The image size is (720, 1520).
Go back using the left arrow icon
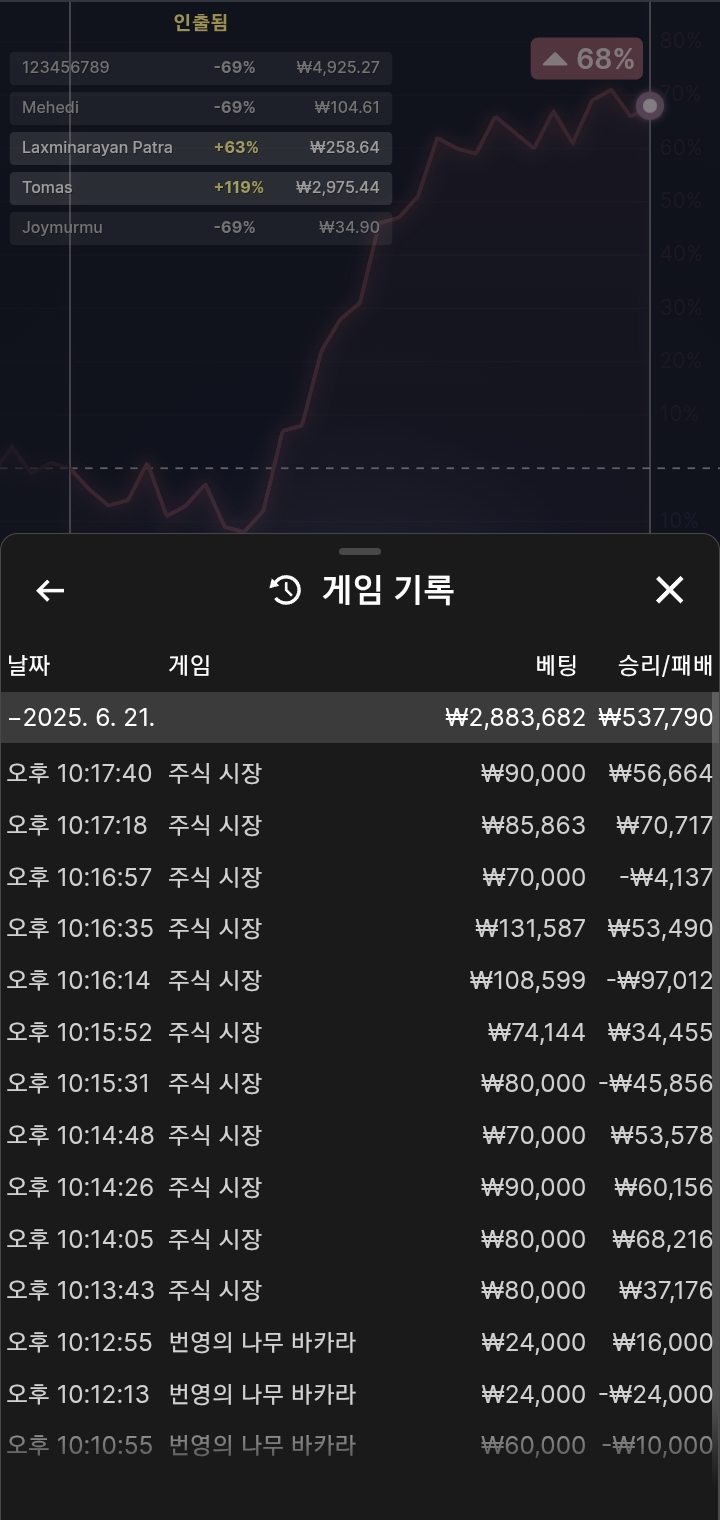(x=50, y=591)
